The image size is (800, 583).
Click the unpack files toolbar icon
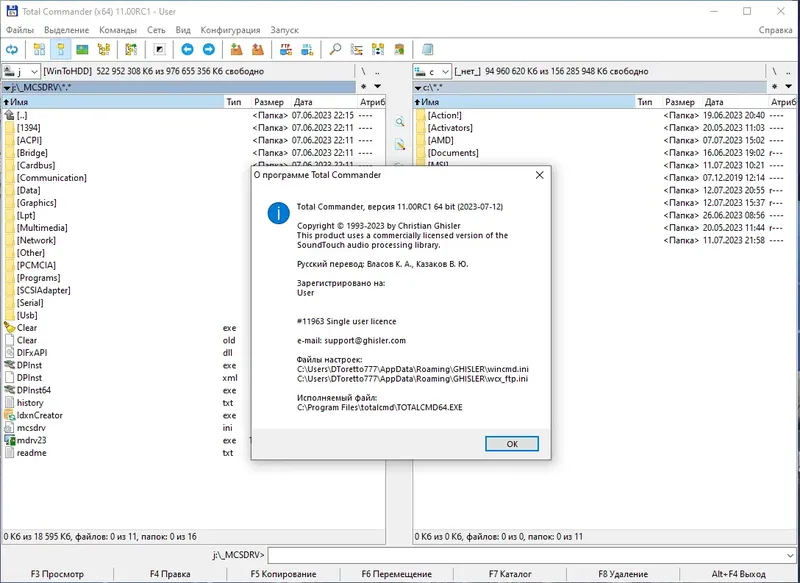(x=258, y=49)
